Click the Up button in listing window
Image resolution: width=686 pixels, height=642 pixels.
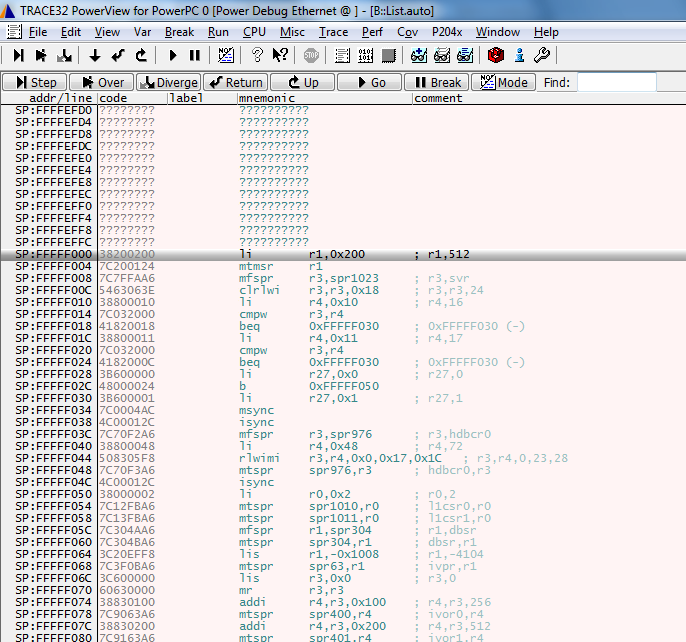pyautogui.click(x=303, y=82)
